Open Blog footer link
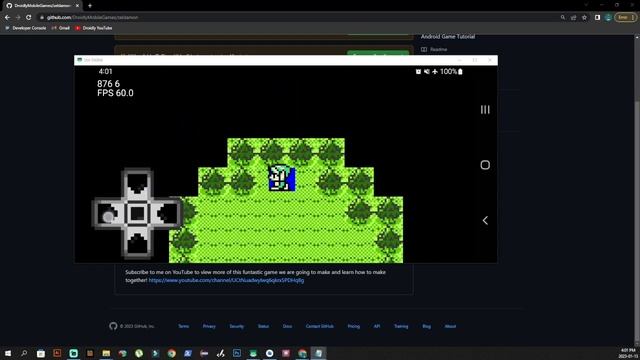Screen dimensions: 640x360 coord(427,327)
